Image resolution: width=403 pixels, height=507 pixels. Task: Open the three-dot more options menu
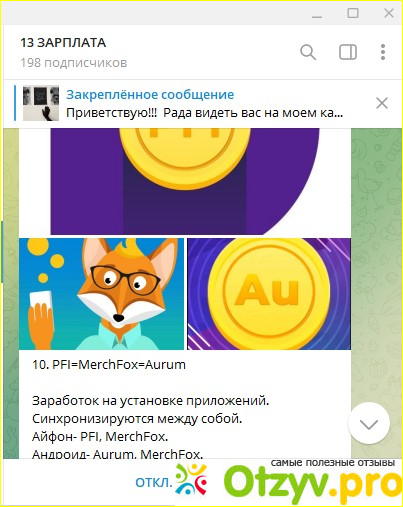pyautogui.click(x=383, y=52)
